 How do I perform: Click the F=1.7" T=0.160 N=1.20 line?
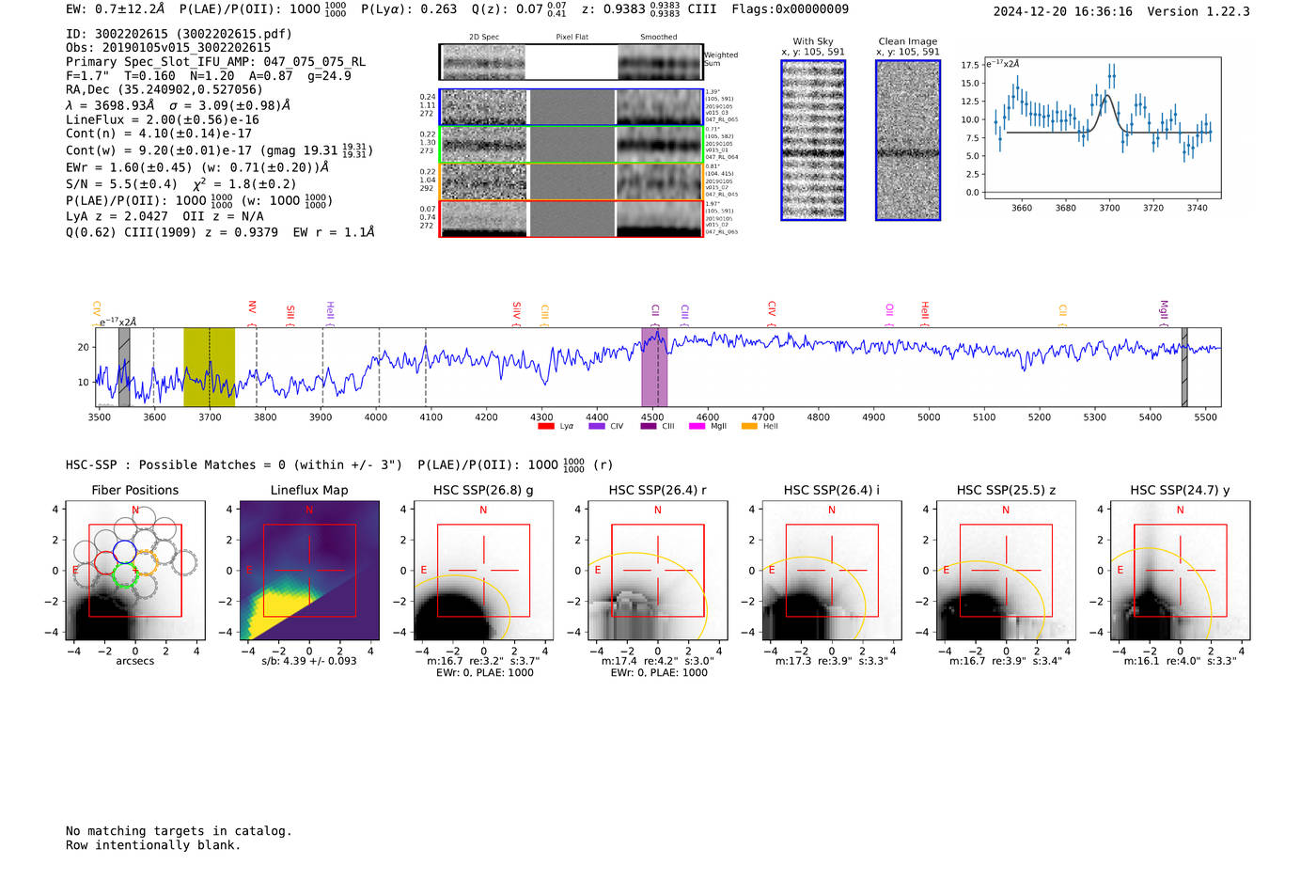coord(208,76)
